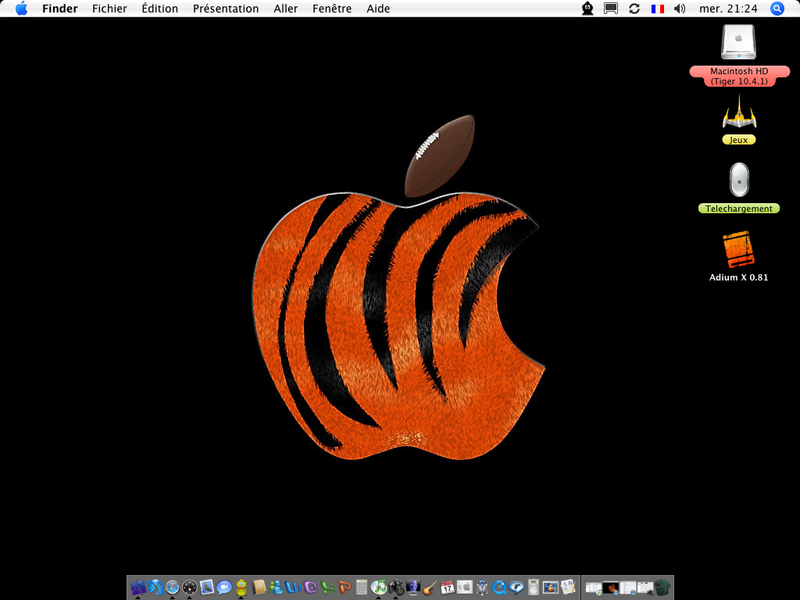Restore minimized window showing orange apple

(610, 588)
